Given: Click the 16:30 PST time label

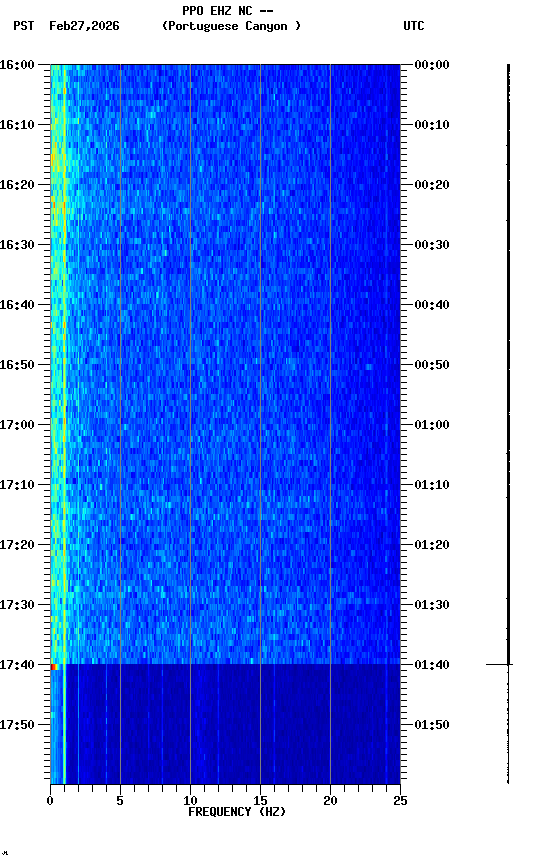Looking at the screenshot, I should coord(17,245).
